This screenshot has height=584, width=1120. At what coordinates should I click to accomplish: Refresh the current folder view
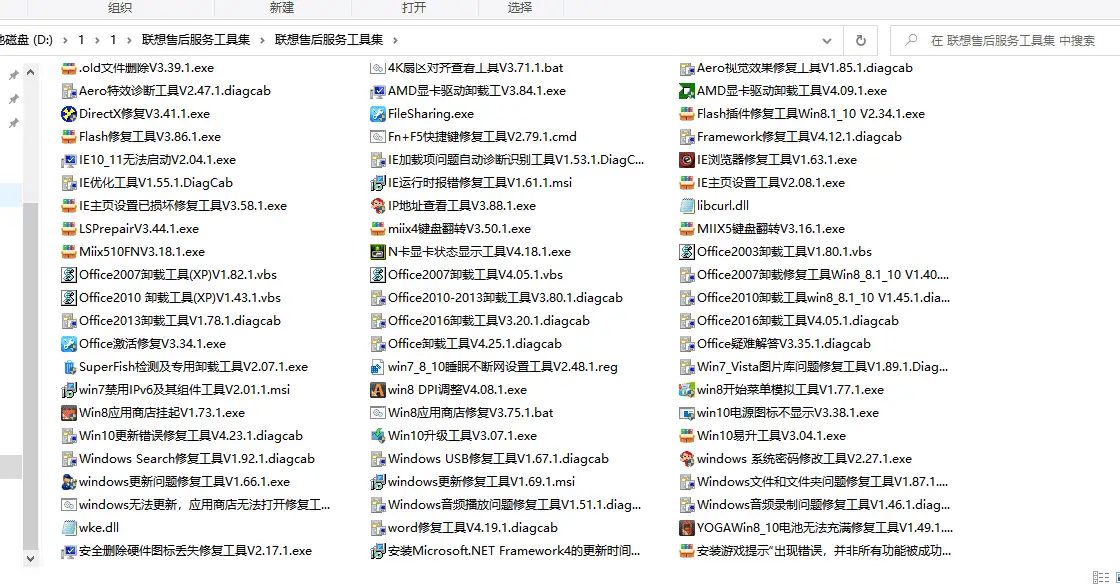pyautogui.click(x=860, y=41)
